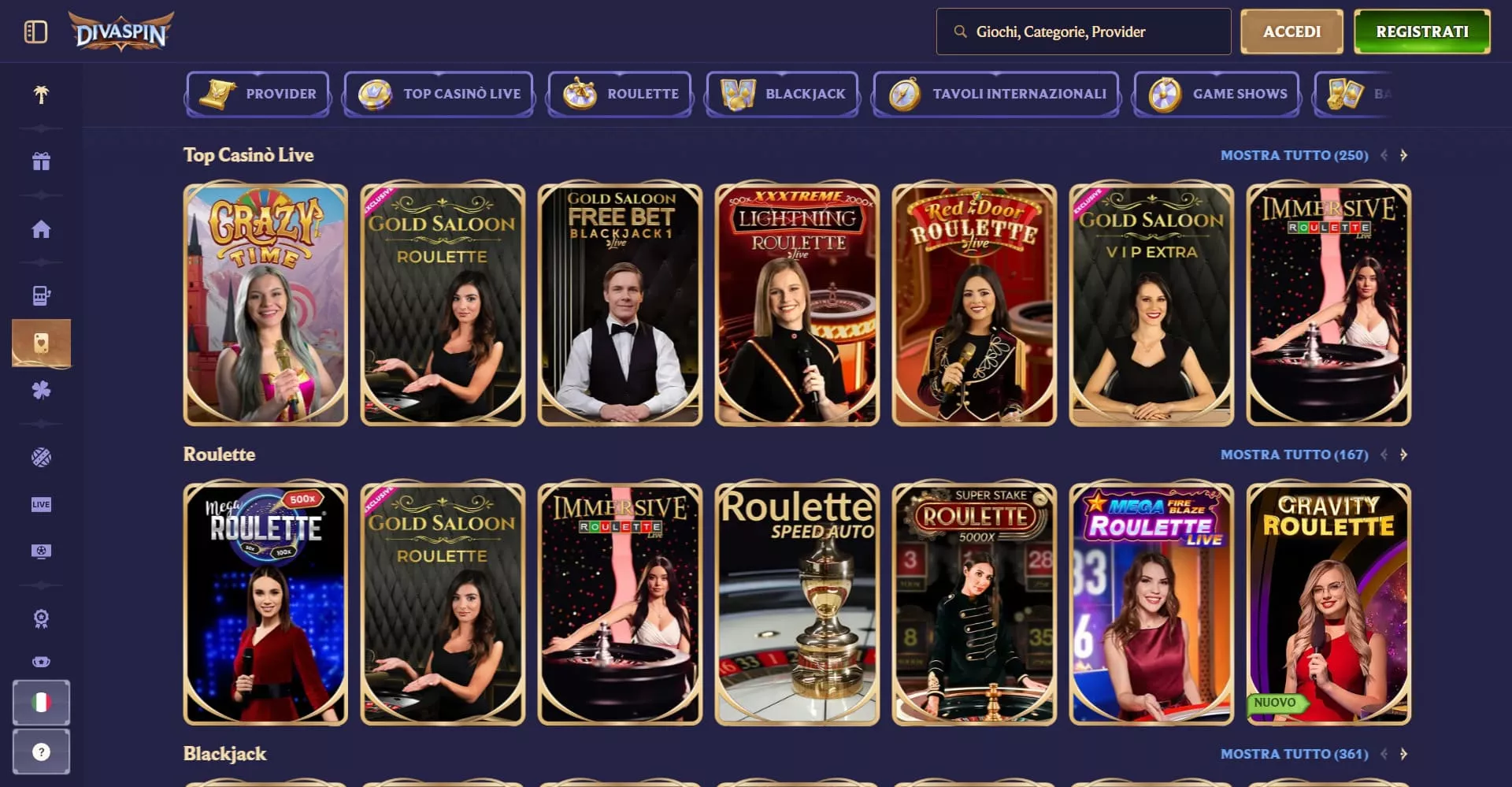The height and width of the screenshot is (787, 1512).
Task: Open the slot machine sidebar icon
Action: point(41,295)
